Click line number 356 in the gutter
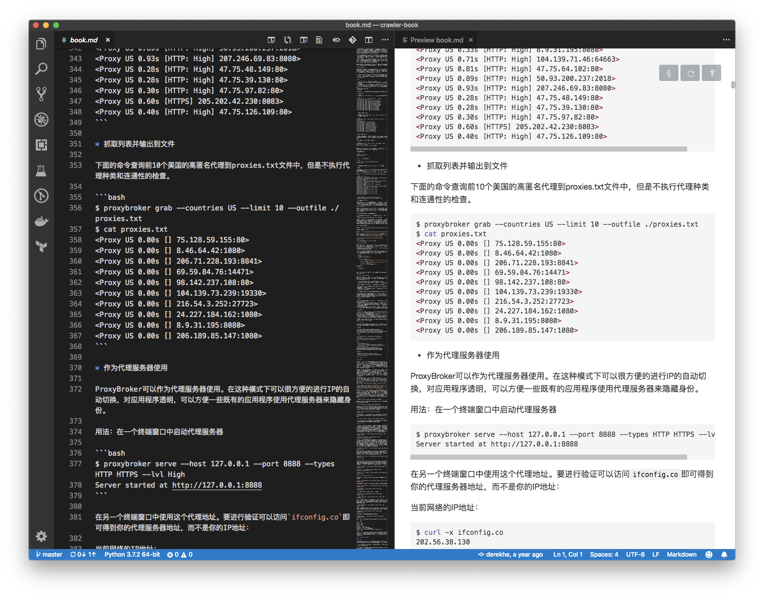The image size is (764, 598). point(76,208)
